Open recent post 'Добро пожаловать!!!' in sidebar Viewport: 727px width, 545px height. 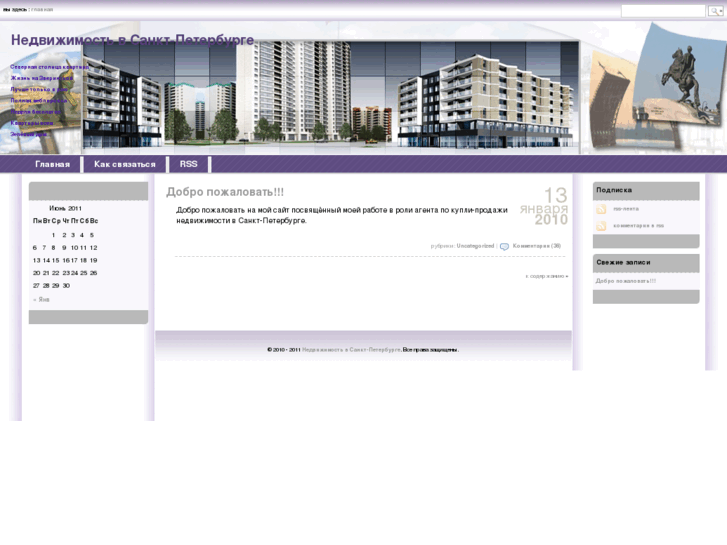point(625,281)
